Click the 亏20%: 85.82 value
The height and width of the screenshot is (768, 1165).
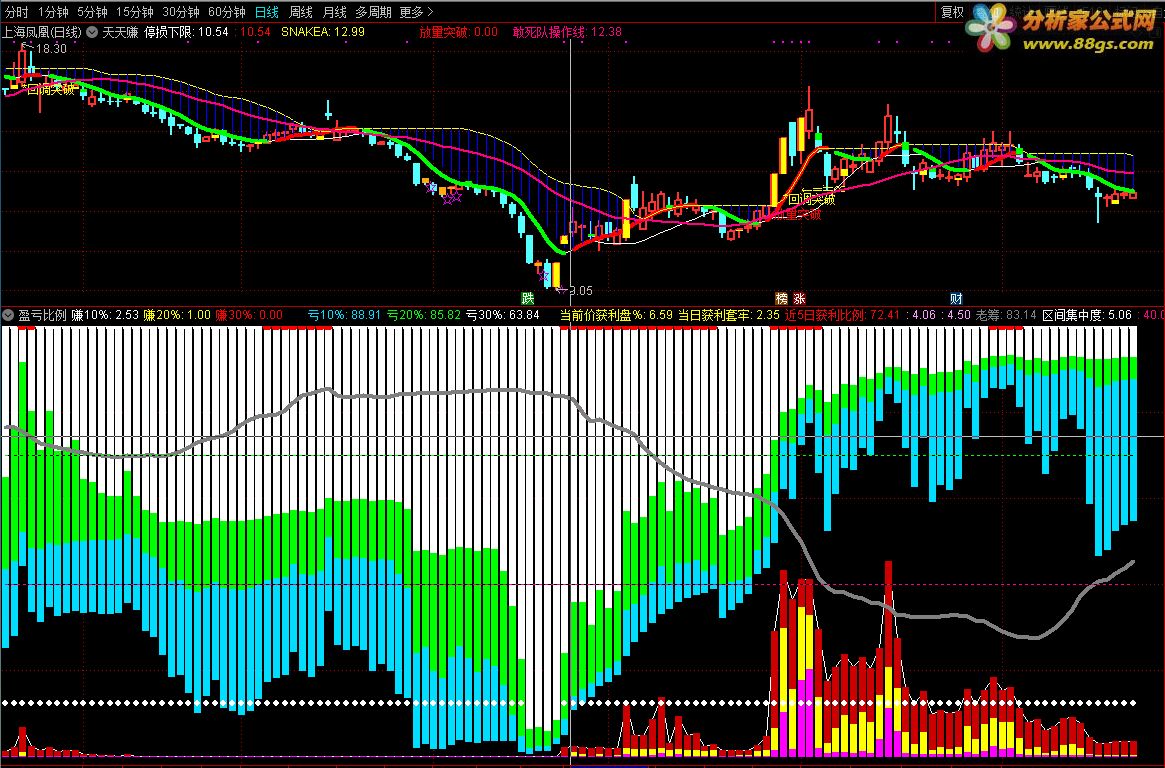point(424,315)
